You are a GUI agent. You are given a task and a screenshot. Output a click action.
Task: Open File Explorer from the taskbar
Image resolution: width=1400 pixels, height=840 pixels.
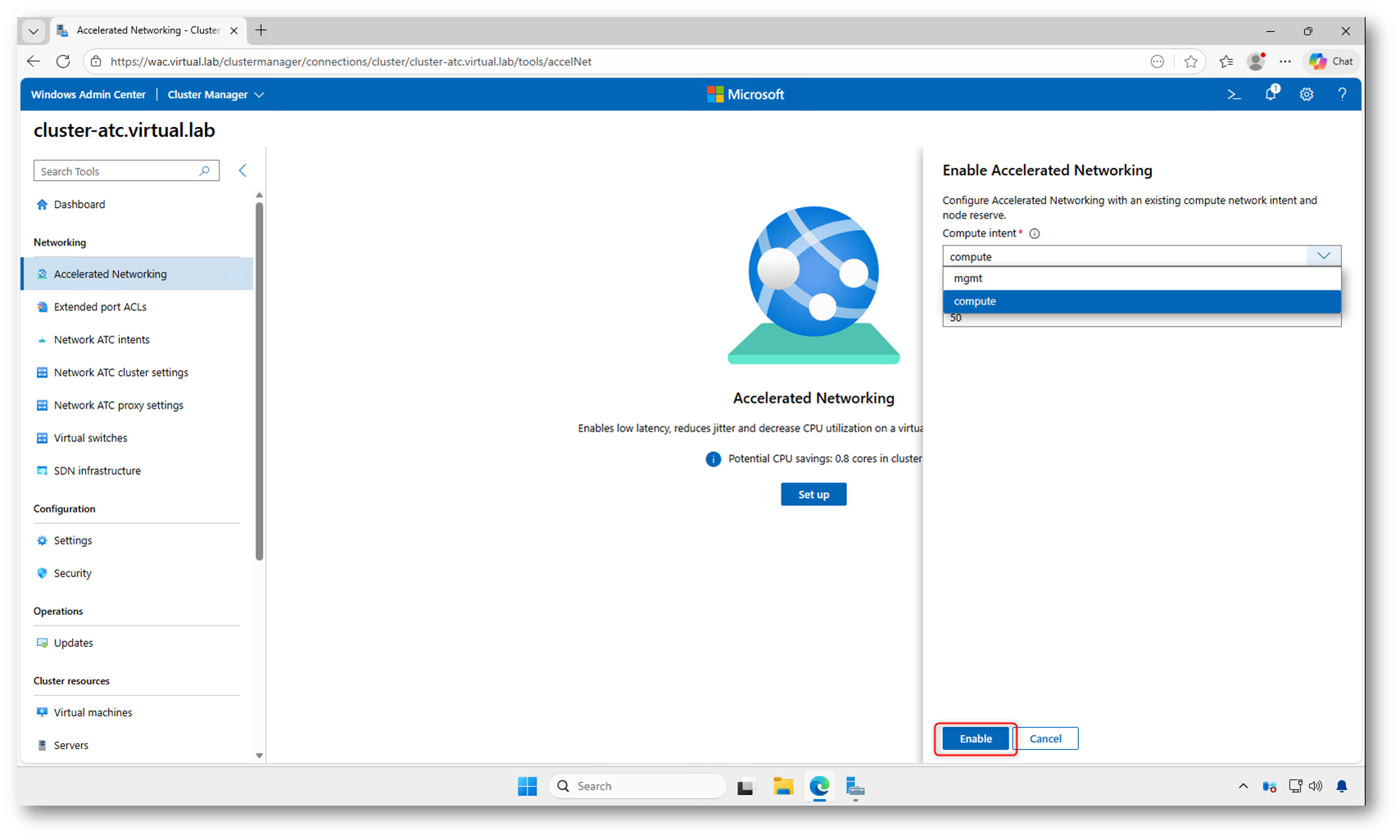point(782,787)
